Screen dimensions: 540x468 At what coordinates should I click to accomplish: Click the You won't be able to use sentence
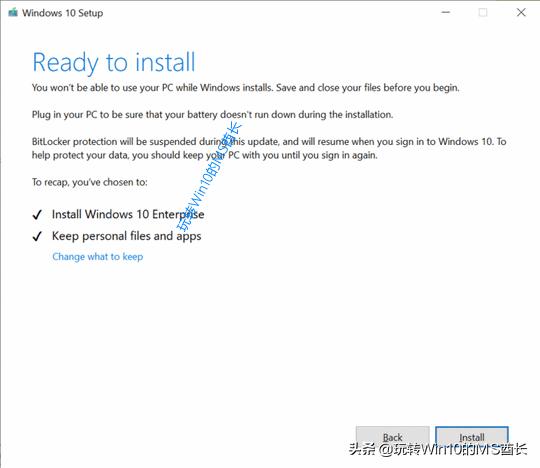[246, 88]
